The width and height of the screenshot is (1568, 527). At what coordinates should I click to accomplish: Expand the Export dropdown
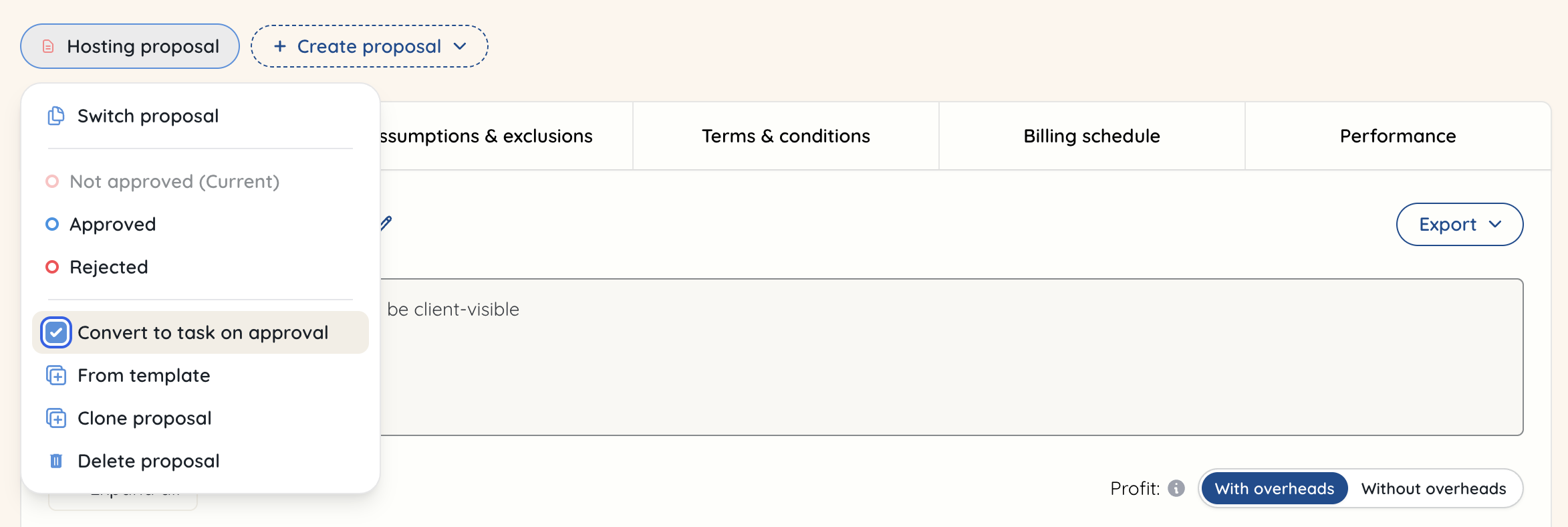(x=1459, y=224)
